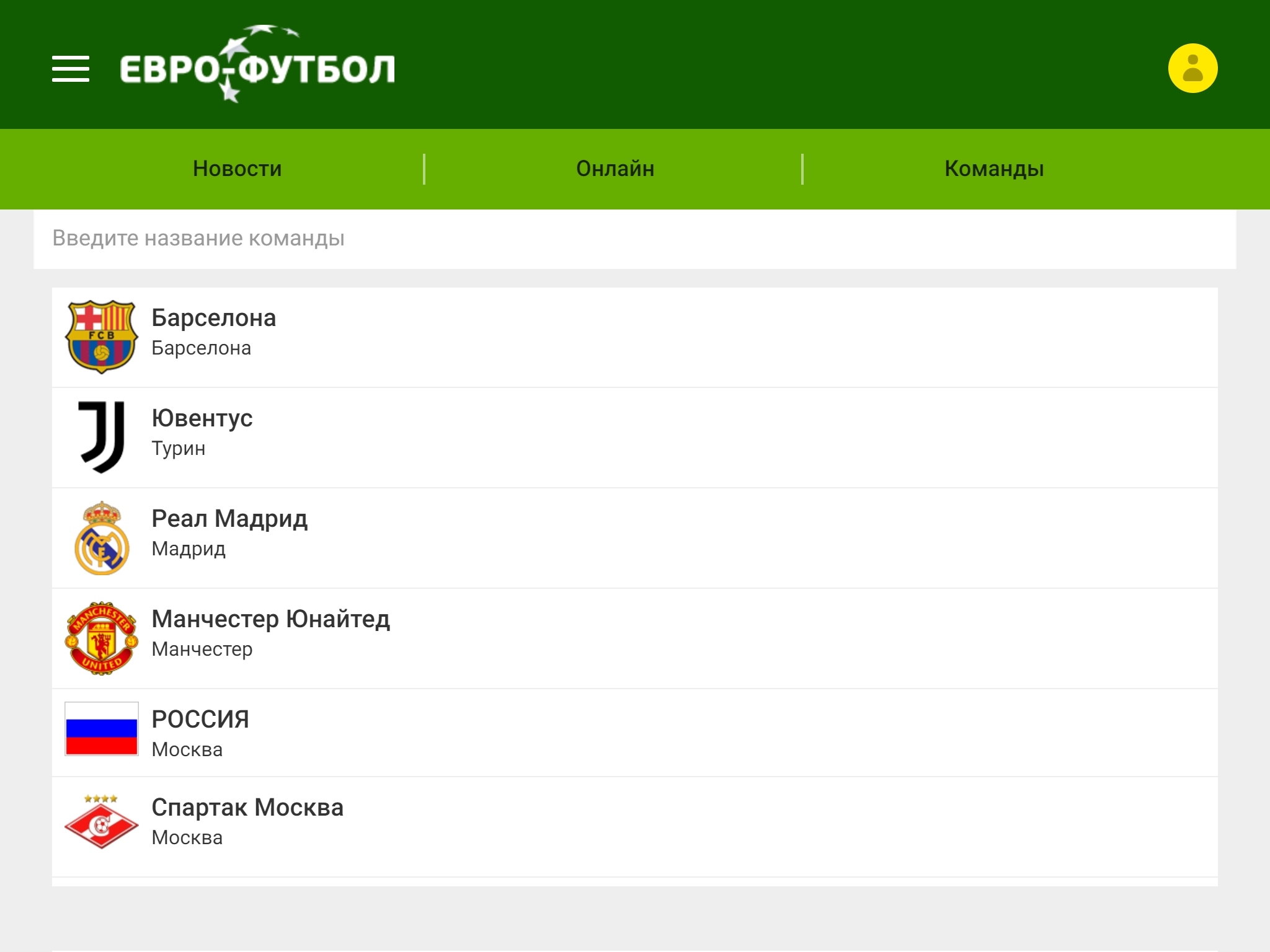
Task: Click the Манчестер city label
Action: tap(202, 650)
